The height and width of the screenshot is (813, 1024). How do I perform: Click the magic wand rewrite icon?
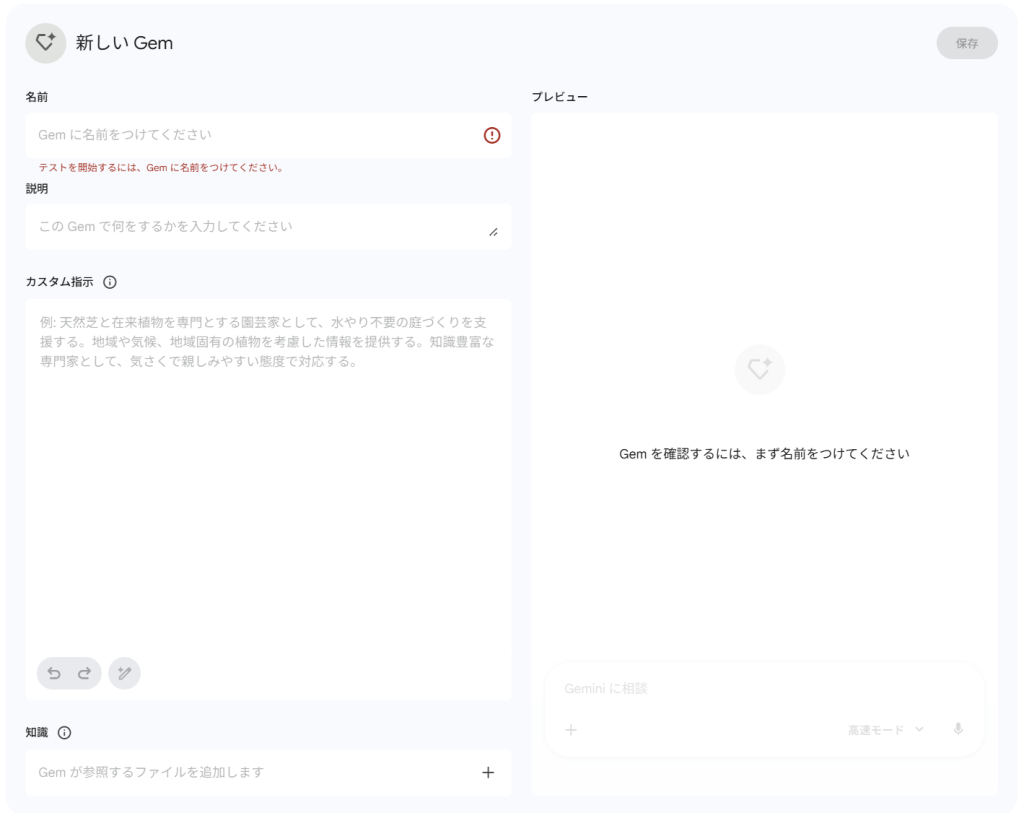tap(125, 673)
